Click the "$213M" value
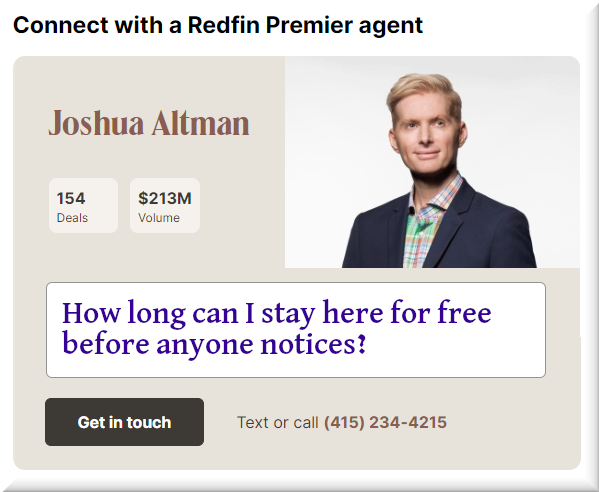Viewport: 599px width, 492px height. click(x=165, y=198)
